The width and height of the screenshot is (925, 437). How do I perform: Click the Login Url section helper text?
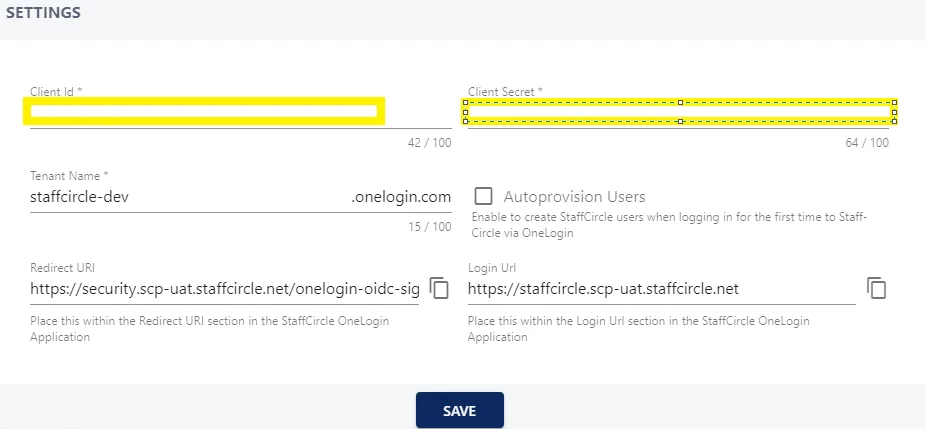tap(639, 329)
